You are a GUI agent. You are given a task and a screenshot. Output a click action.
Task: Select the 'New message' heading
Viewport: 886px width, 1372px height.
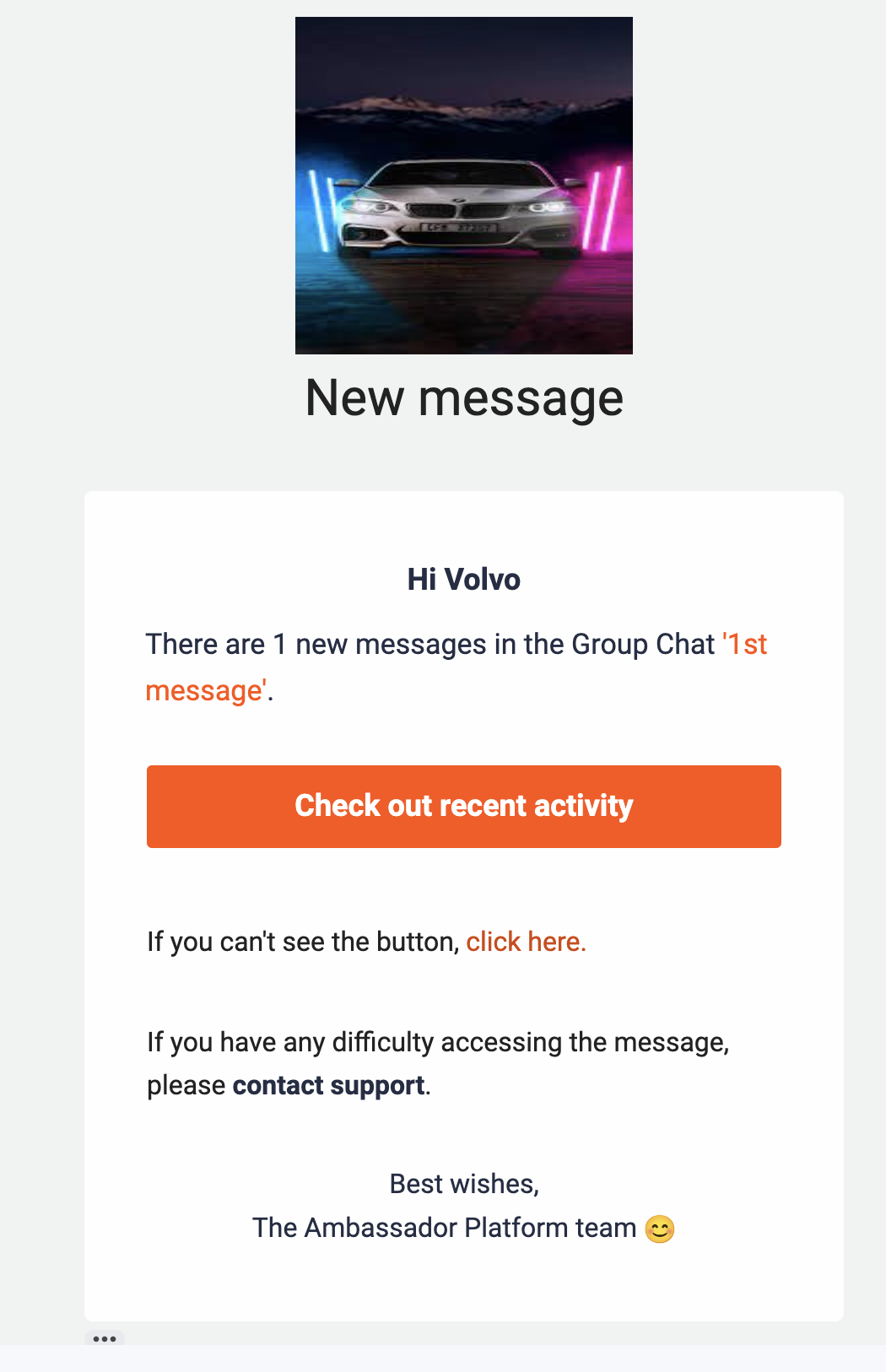tap(464, 397)
